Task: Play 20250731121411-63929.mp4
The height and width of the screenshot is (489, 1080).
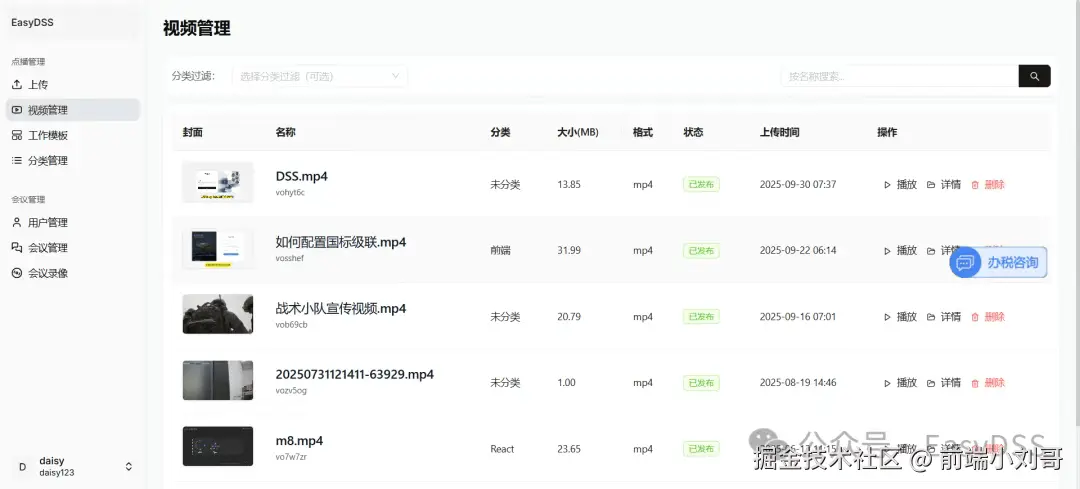Action: (x=900, y=383)
